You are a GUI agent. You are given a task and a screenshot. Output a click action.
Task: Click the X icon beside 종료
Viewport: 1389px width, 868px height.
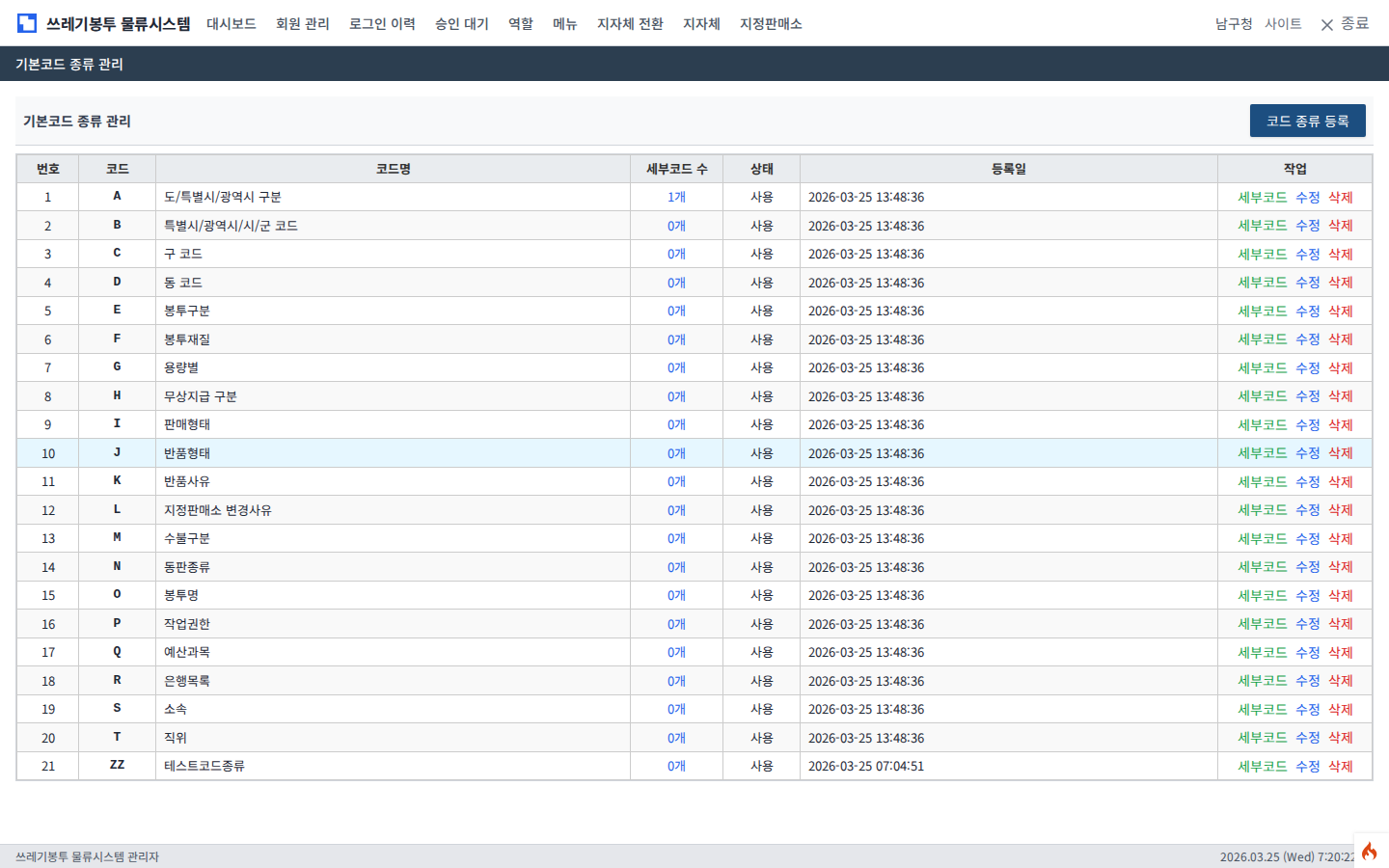click(x=1327, y=25)
